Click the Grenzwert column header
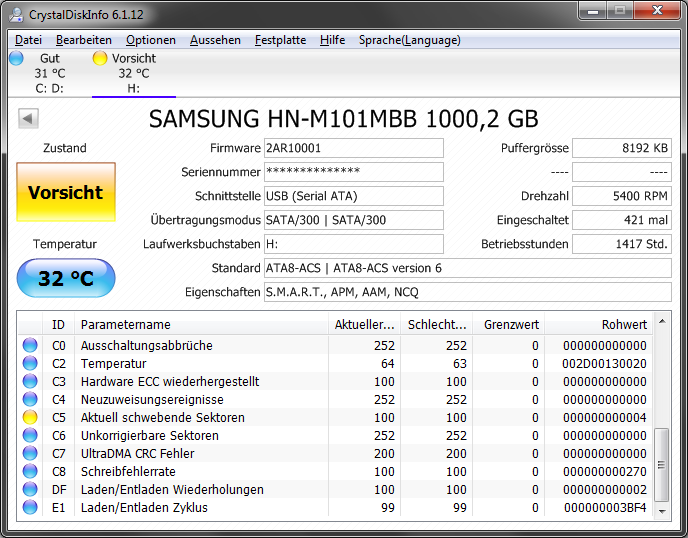The width and height of the screenshot is (688, 538). [x=509, y=325]
